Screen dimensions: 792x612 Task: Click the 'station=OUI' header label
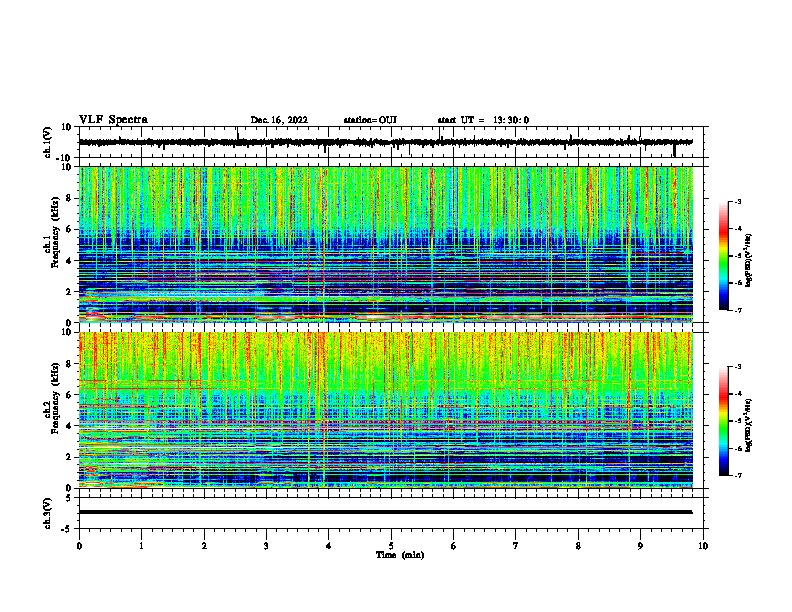[370, 120]
